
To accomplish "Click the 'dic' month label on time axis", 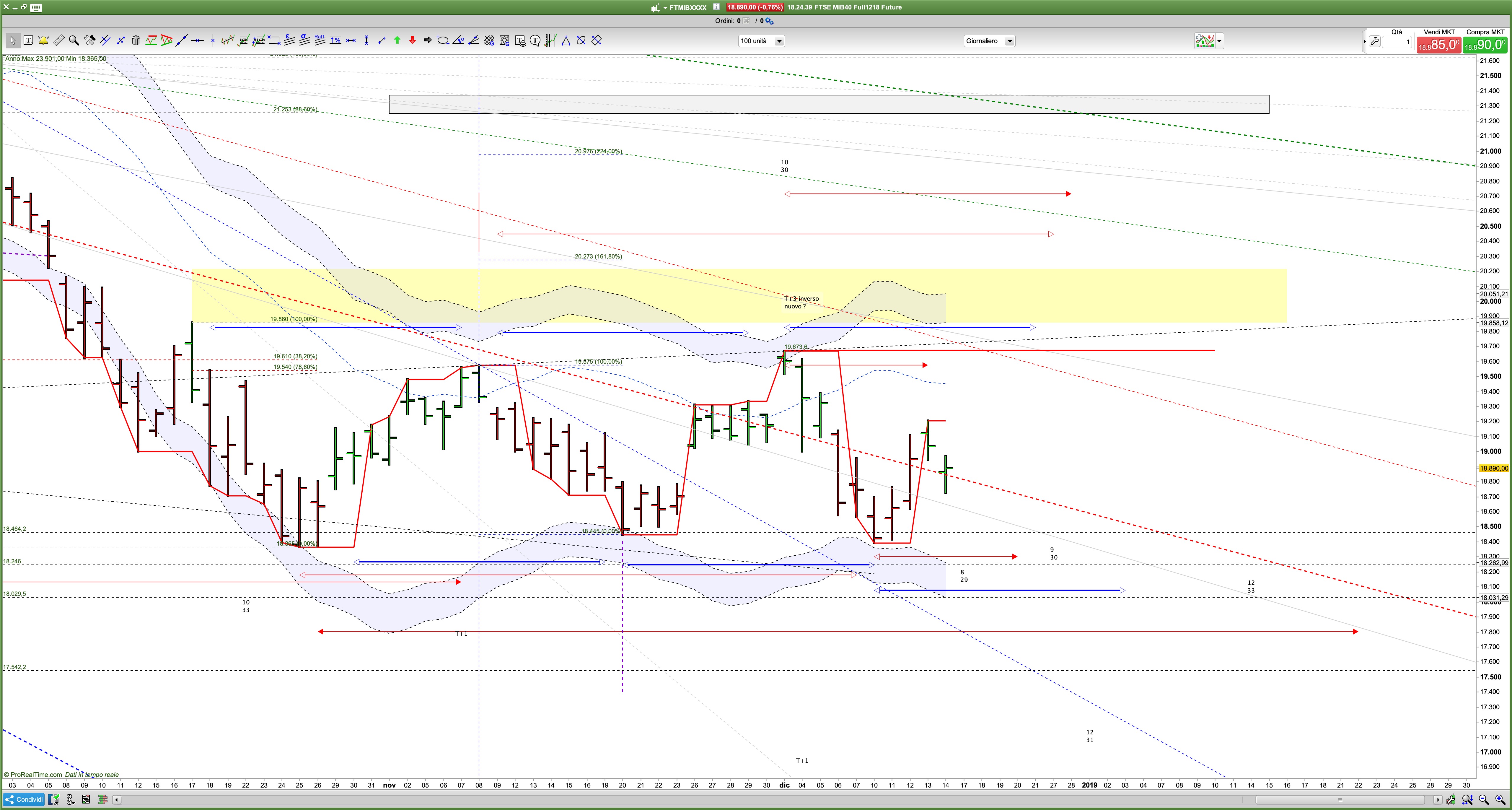I will (784, 785).
